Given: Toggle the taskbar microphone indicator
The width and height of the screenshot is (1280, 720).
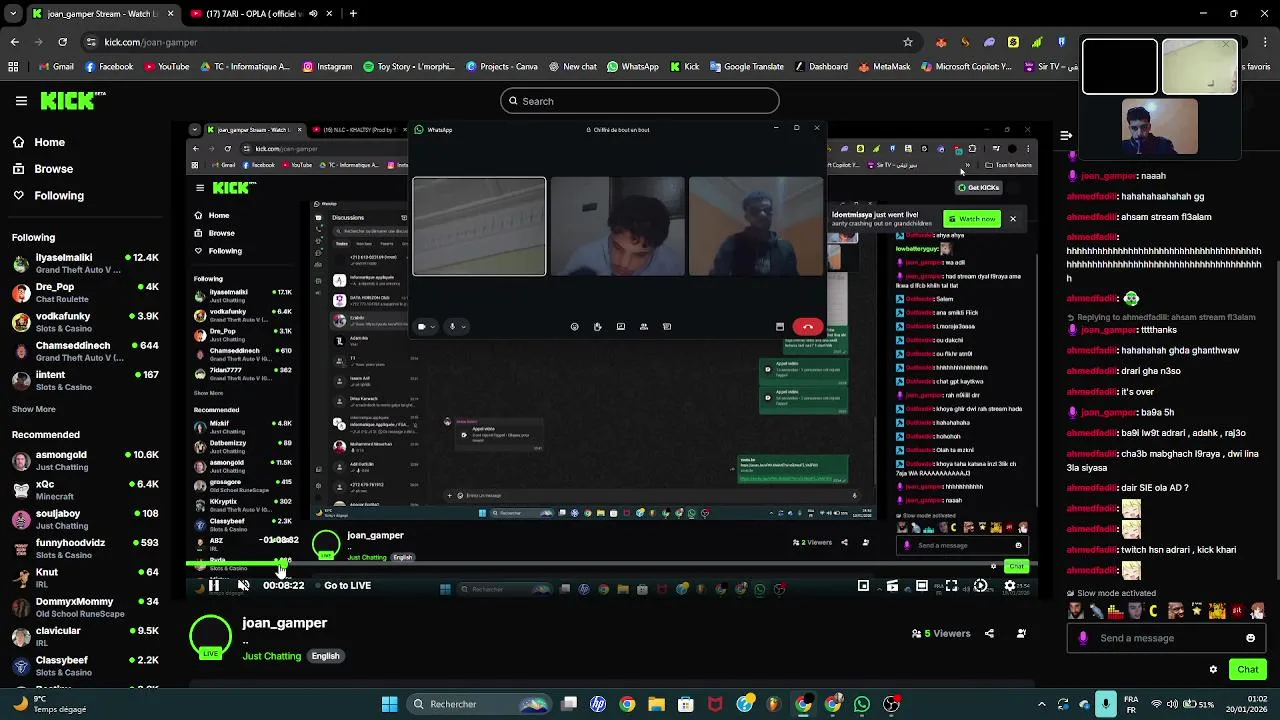Looking at the screenshot, I should click(x=1106, y=704).
